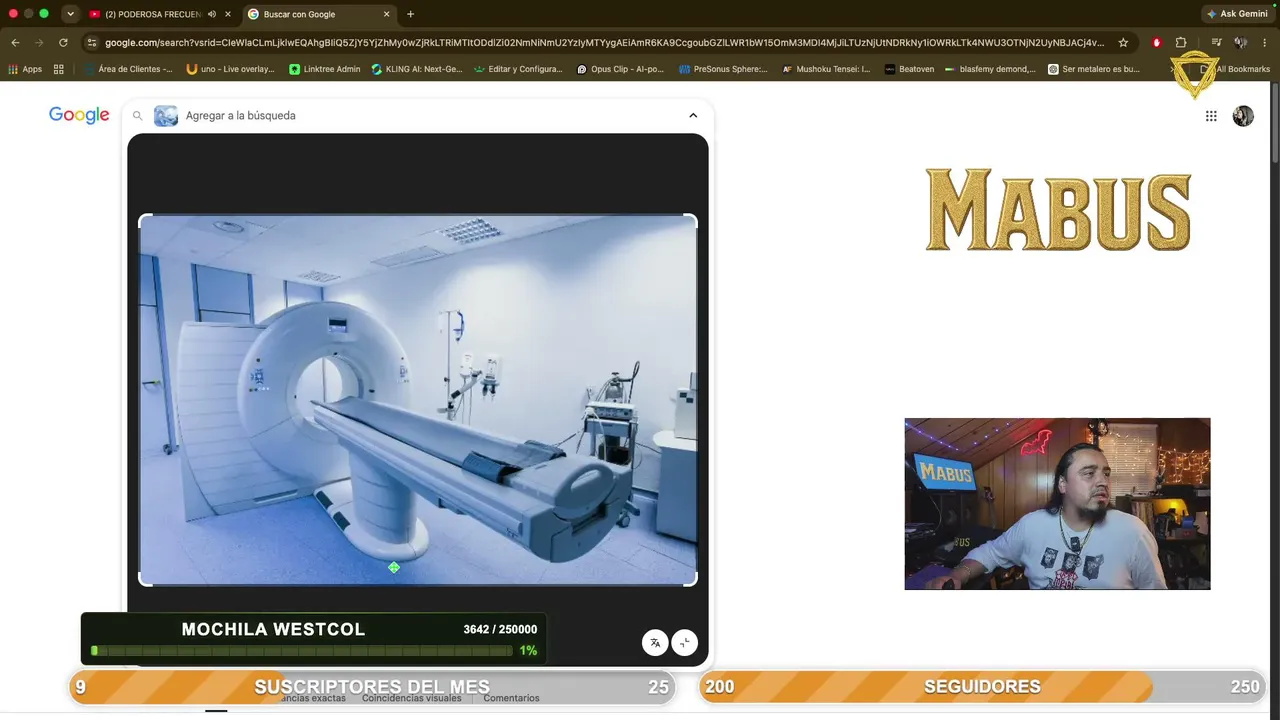Open the All Bookmarks folder

[1236, 69]
